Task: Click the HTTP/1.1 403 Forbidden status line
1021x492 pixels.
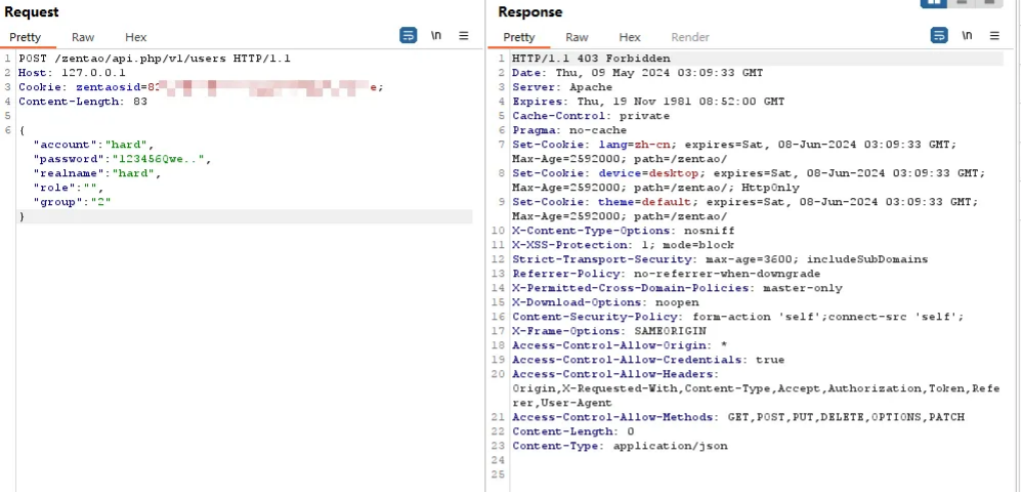Action: [591, 59]
